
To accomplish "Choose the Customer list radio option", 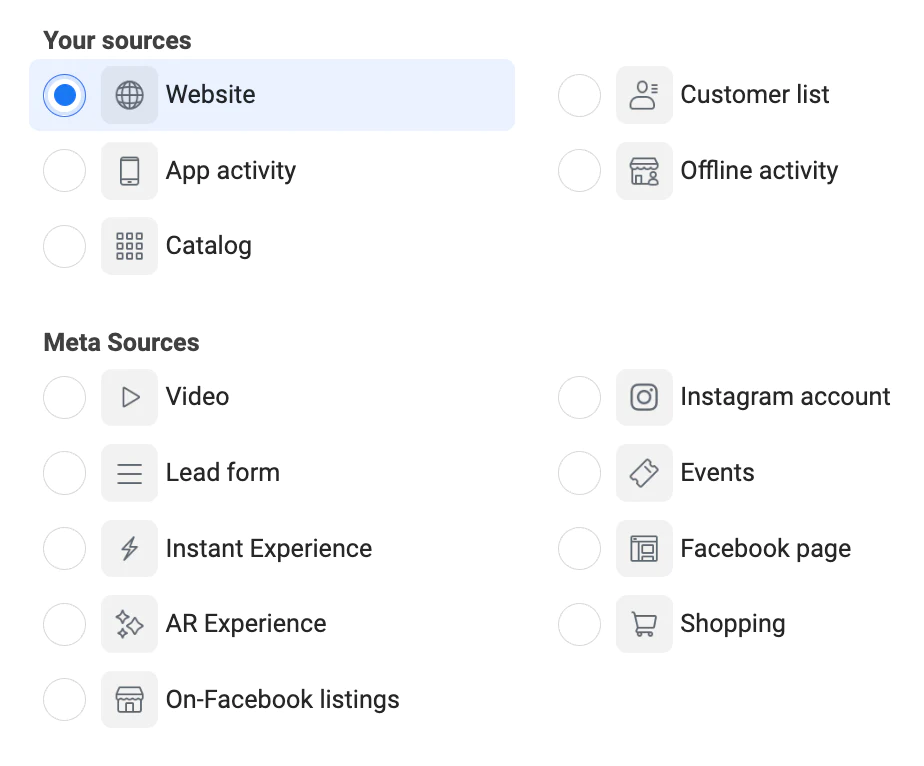I will click(579, 95).
